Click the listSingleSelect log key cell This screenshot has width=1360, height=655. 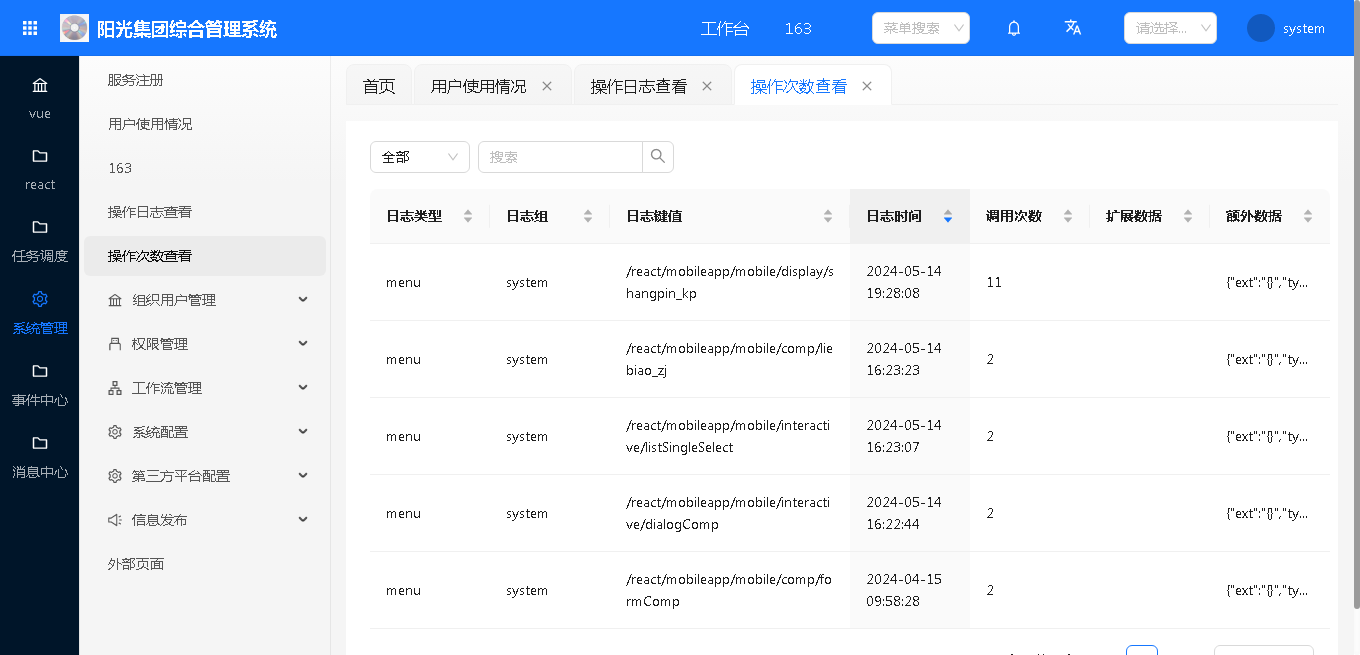pos(730,436)
